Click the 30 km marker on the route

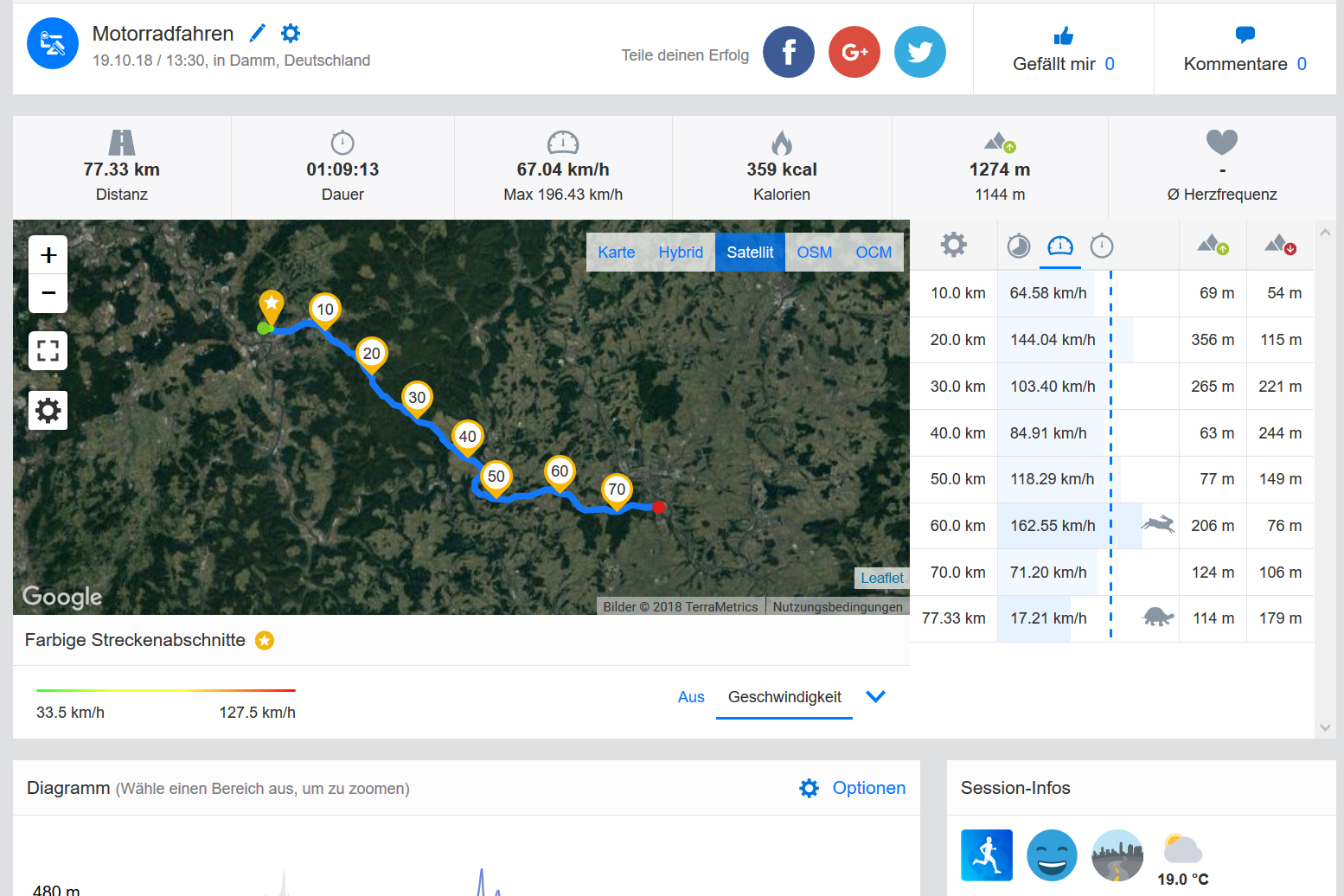tap(417, 398)
